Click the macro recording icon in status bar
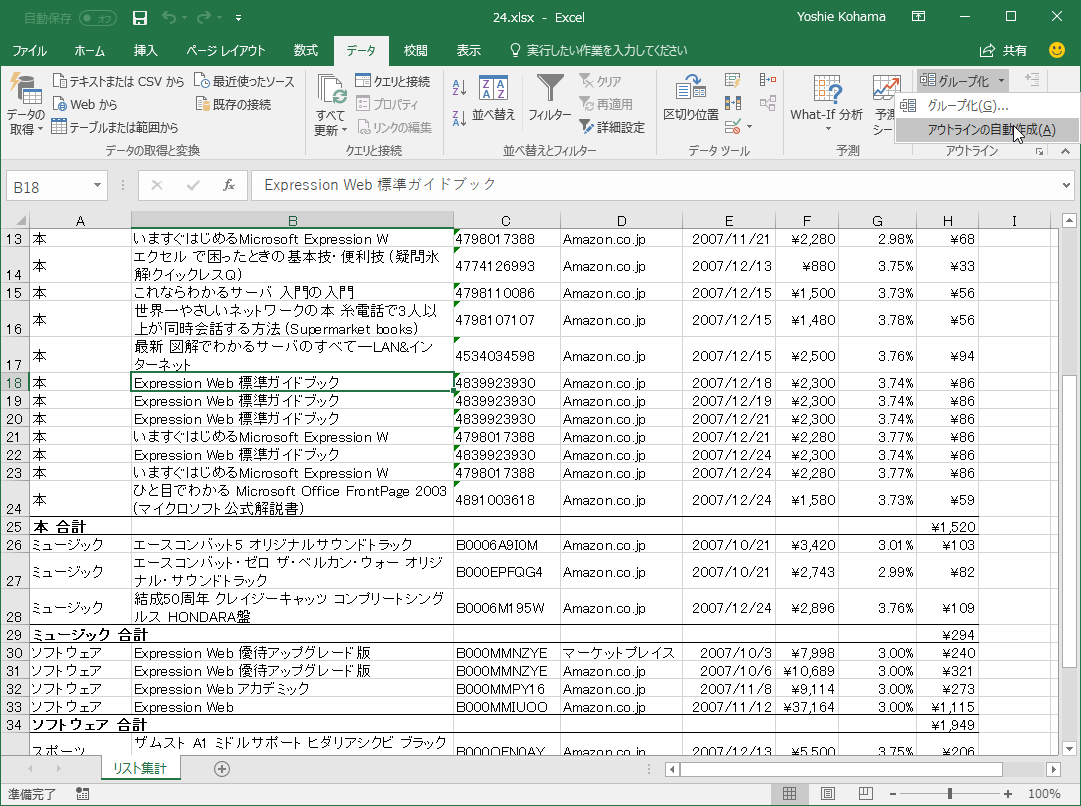 83,794
